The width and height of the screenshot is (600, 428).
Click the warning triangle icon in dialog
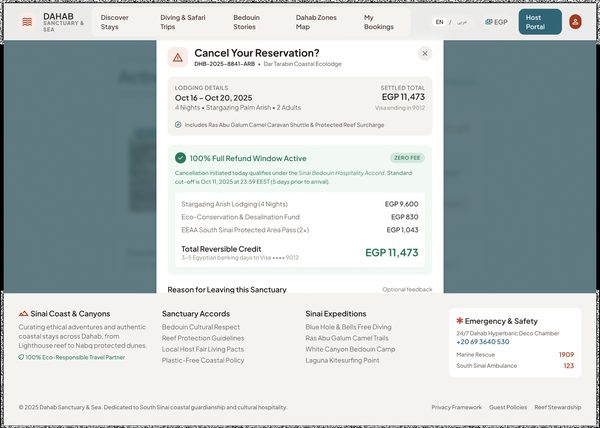point(178,57)
